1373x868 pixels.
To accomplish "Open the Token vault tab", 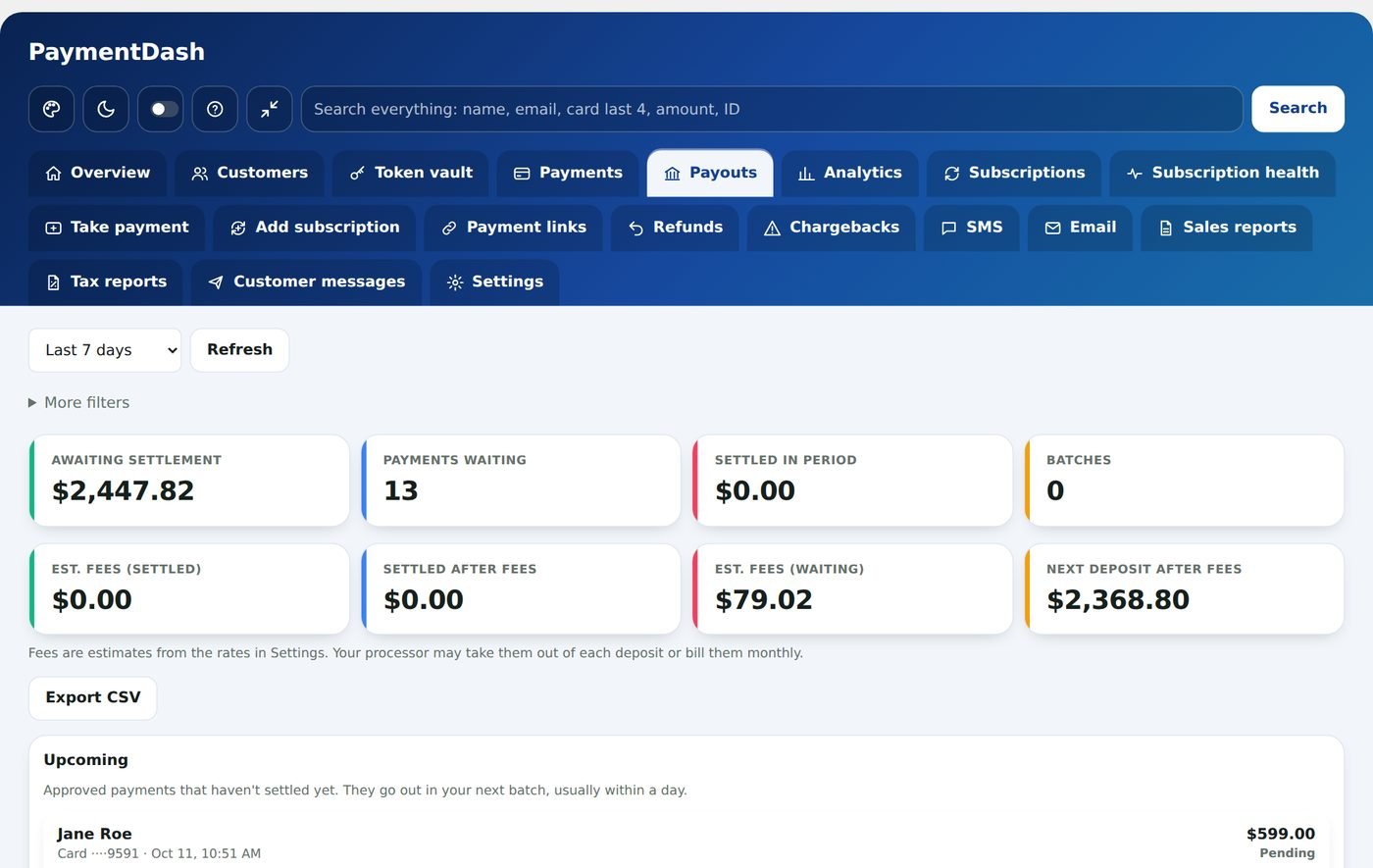I will (411, 174).
